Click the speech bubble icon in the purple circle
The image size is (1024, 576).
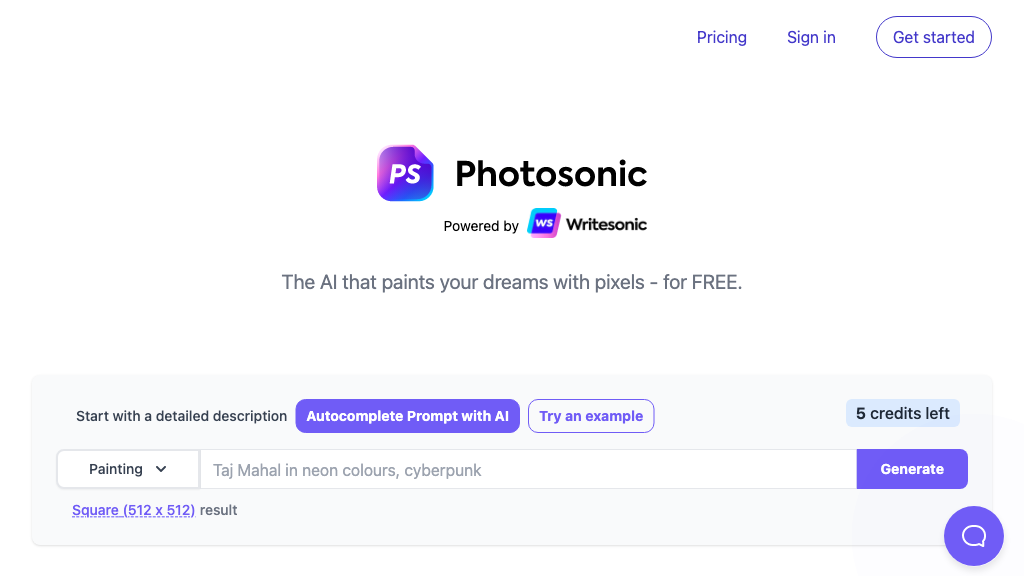tap(973, 536)
